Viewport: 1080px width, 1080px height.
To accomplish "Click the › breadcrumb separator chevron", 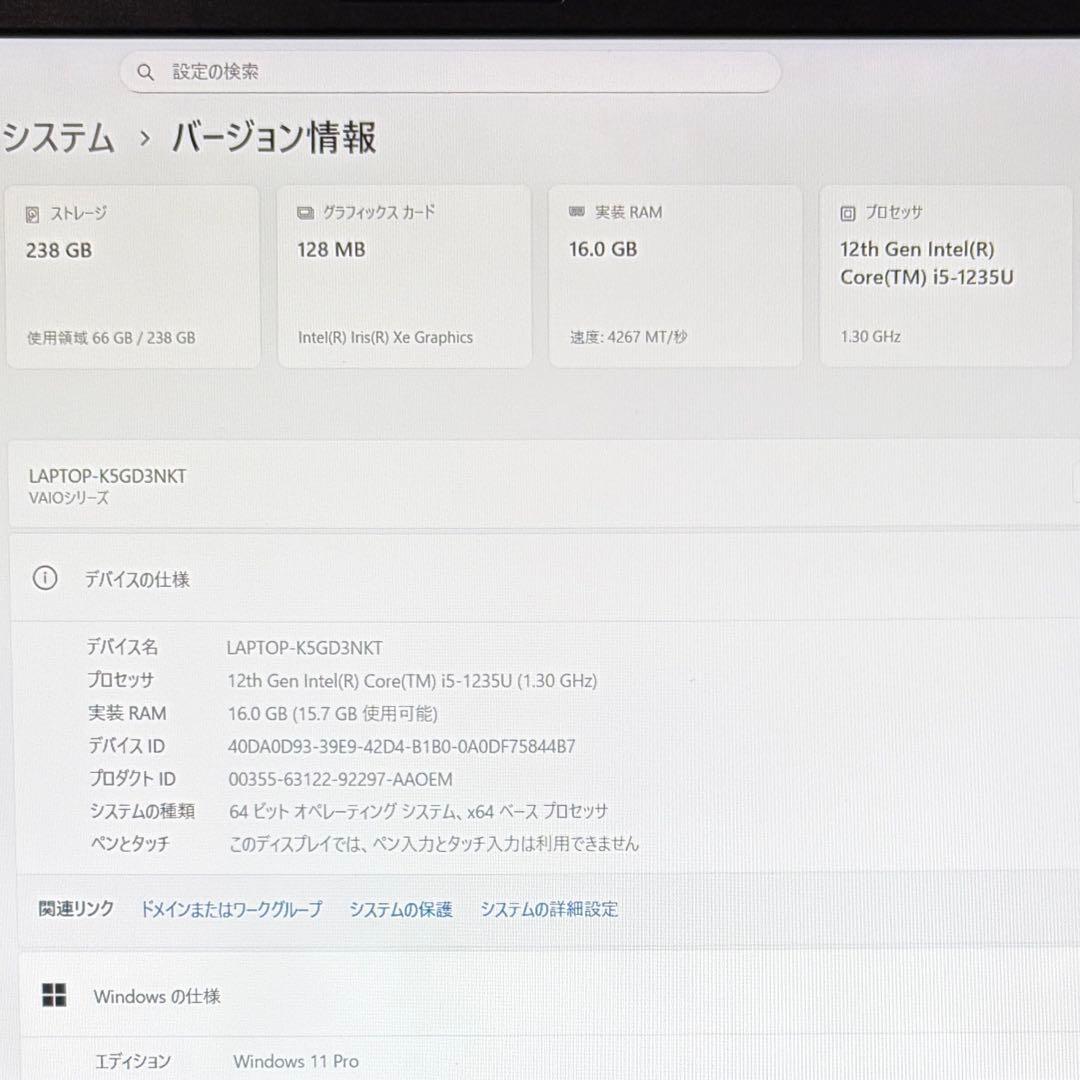I will click(145, 138).
